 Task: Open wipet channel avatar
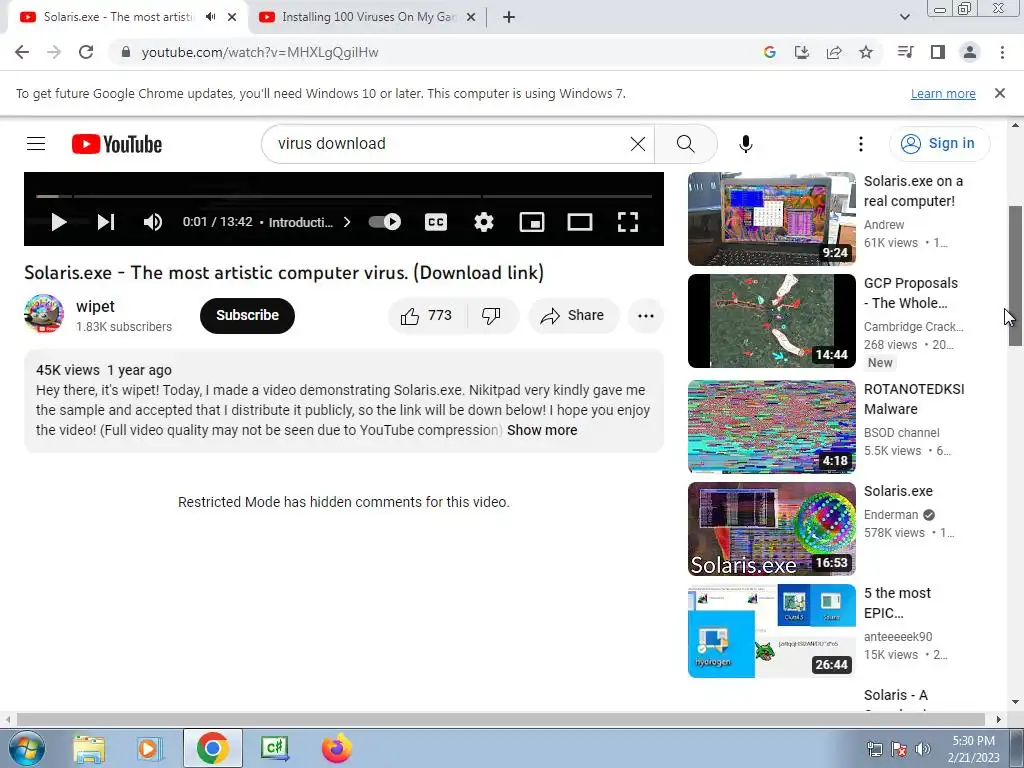pos(44,314)
